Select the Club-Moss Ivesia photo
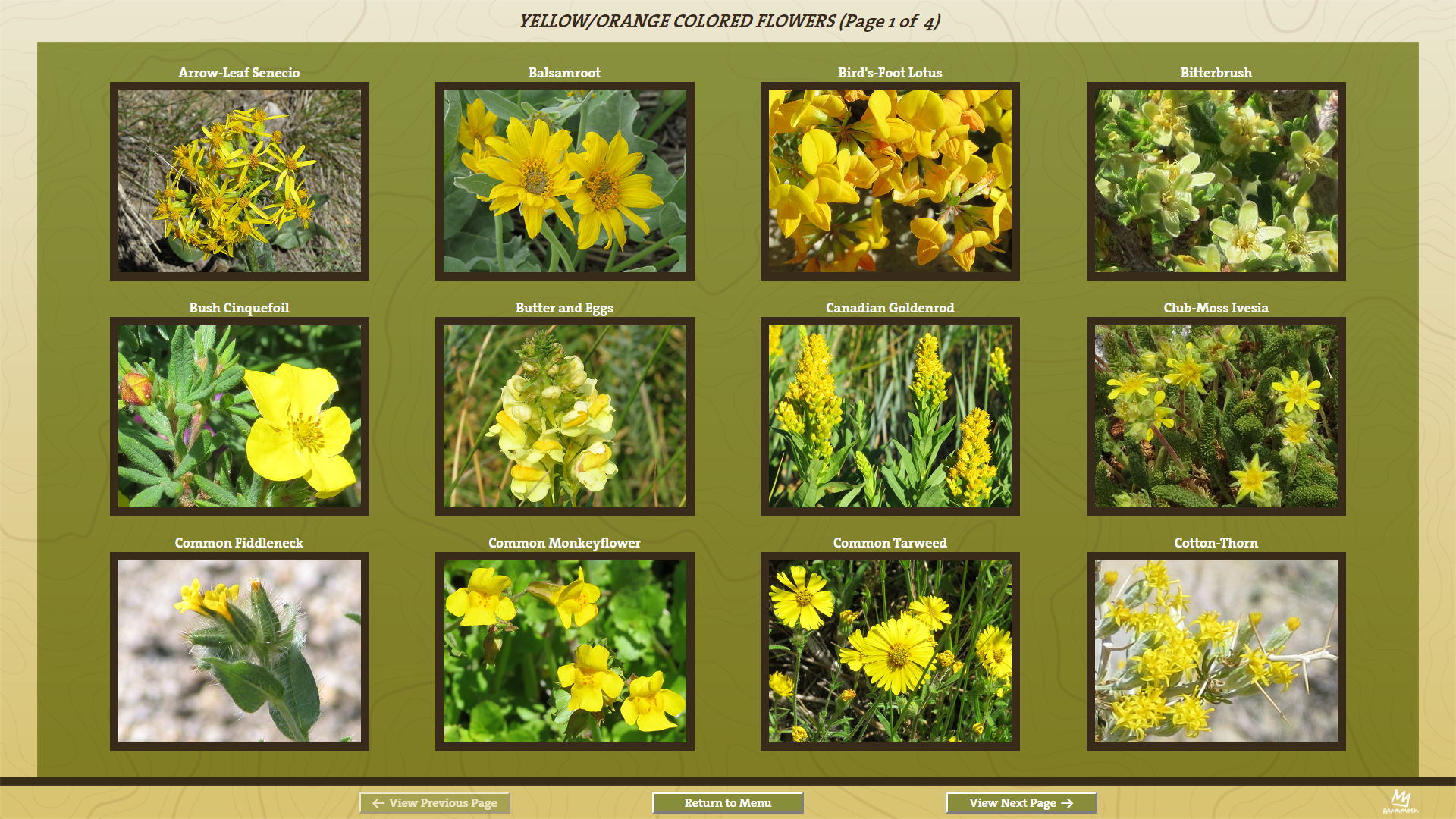Screen dimensions: 1456x819 pyautogui.click(x=1216, y=416)
